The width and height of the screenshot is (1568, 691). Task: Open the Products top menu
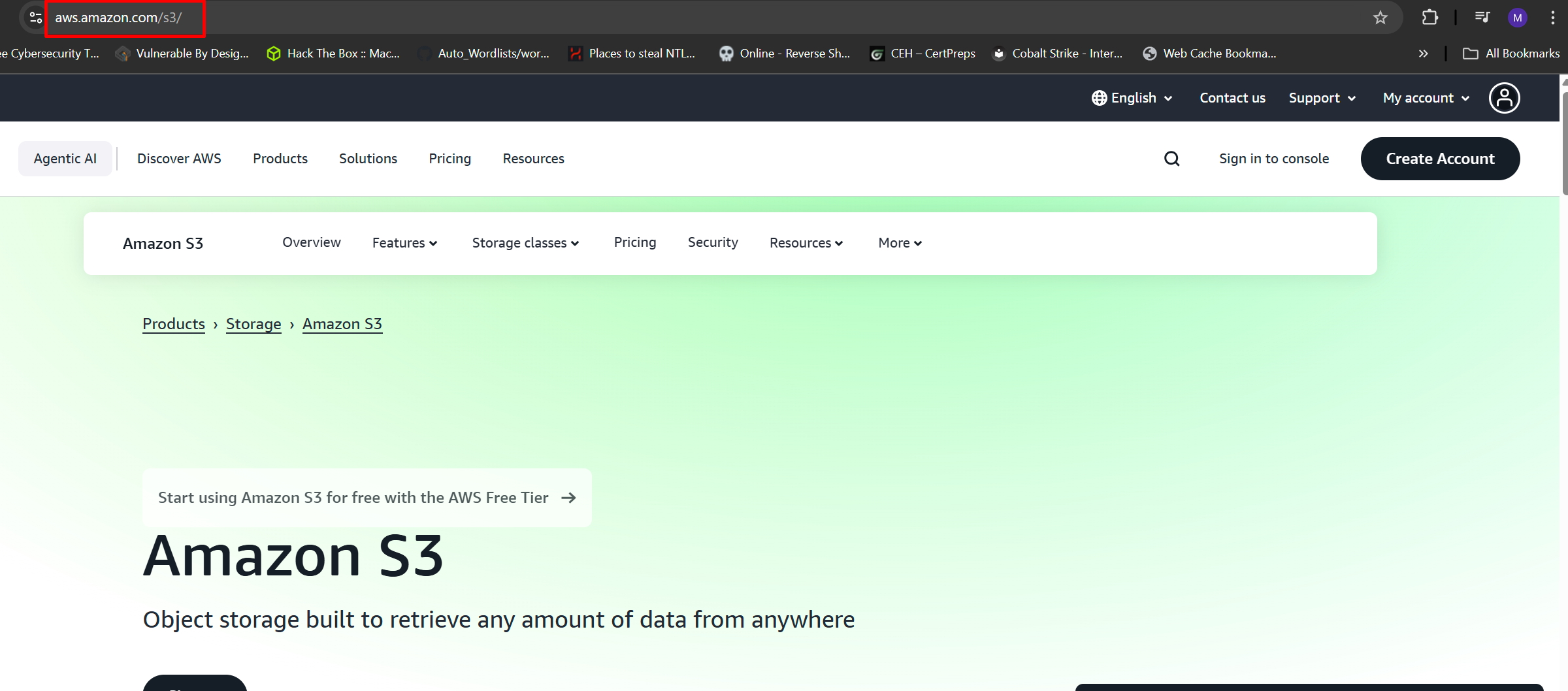pyautogui.click(x=280, y=159)
